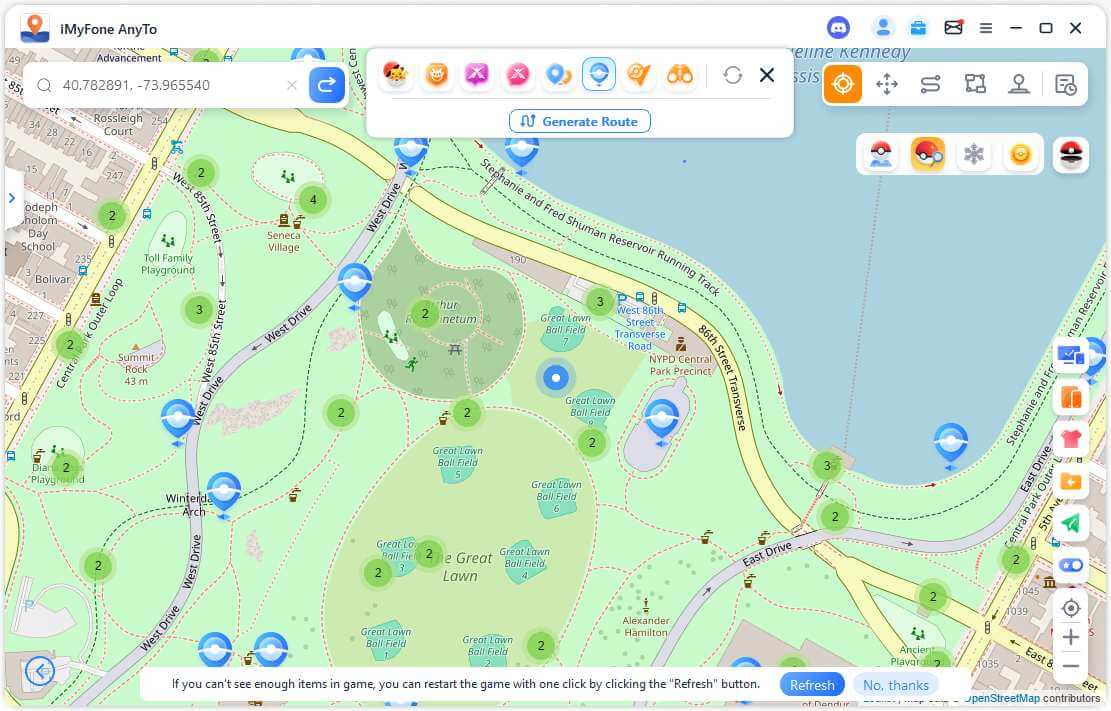Click the Pokéball magnifier search icon
1111x711 pixels.
tap(927, 154)
